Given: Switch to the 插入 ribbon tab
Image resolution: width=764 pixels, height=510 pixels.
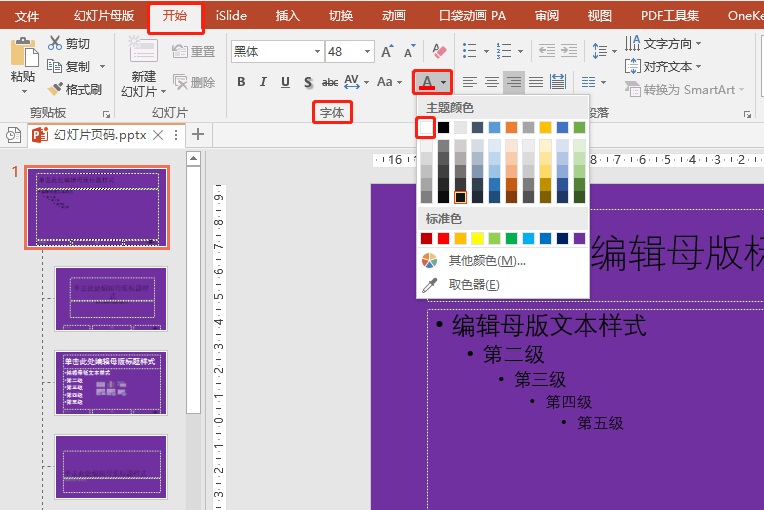Looking at the screenshot, I should [287, 16].
